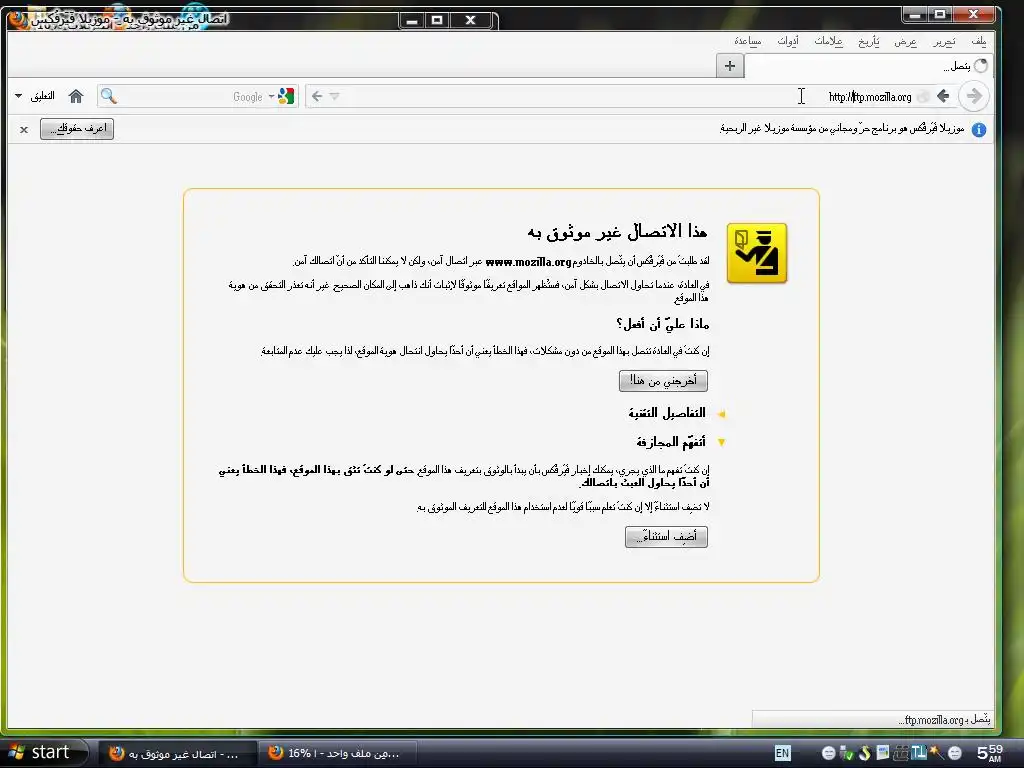This screenshot has width=1024, height=768.
Task: Click the 5:59 AM clock
Action: (x=989, y=753)
